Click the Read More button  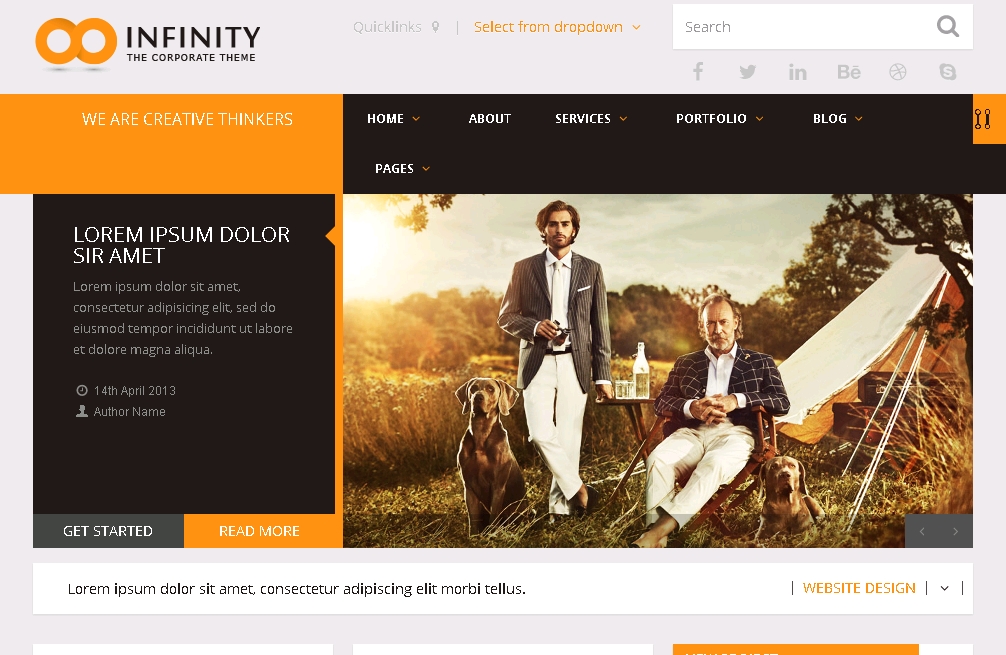[x=259, y=531]
